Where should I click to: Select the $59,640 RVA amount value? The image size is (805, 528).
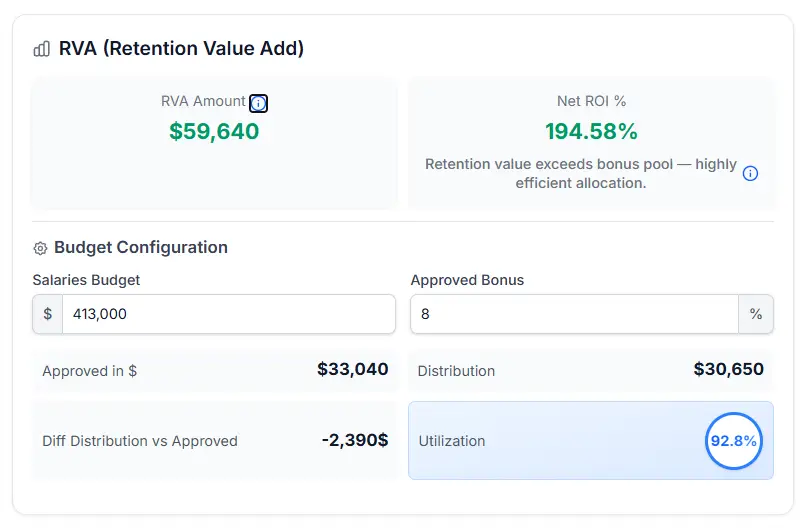tap(214, 131)
